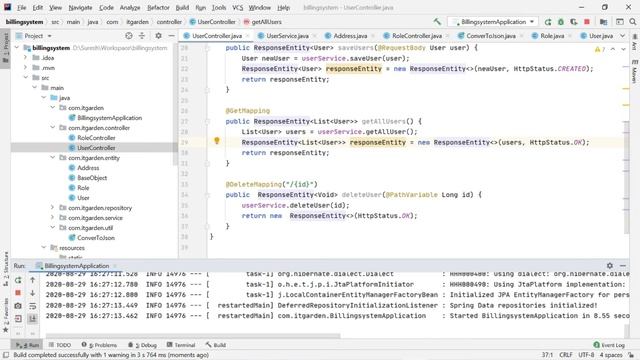This screenshot has width=640, height=360.
Task: Close the UserController.java tab
Action: point(247,36)
